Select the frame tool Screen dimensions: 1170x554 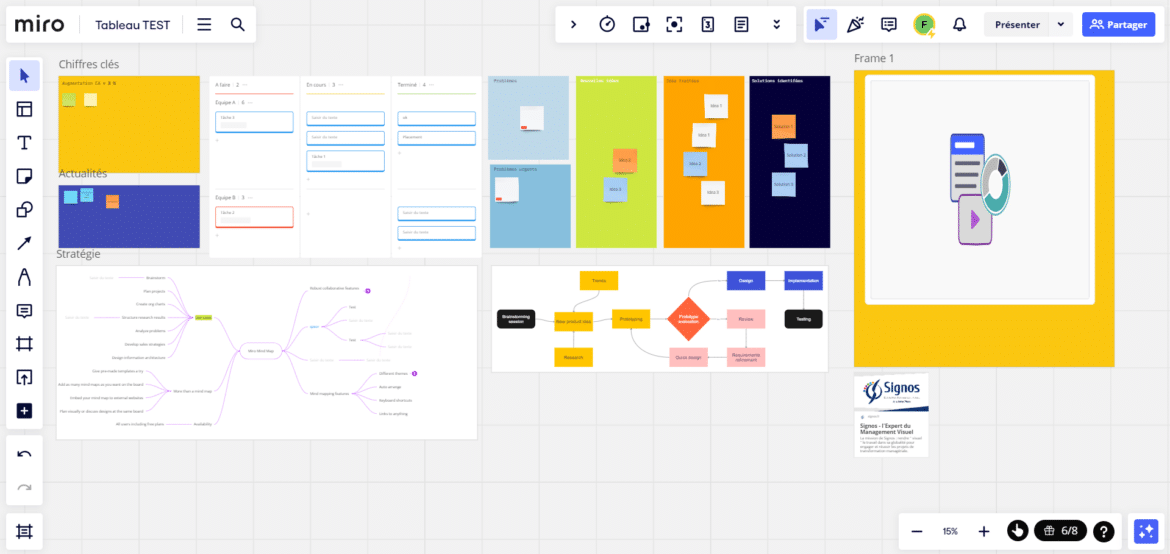pos(24,344)
